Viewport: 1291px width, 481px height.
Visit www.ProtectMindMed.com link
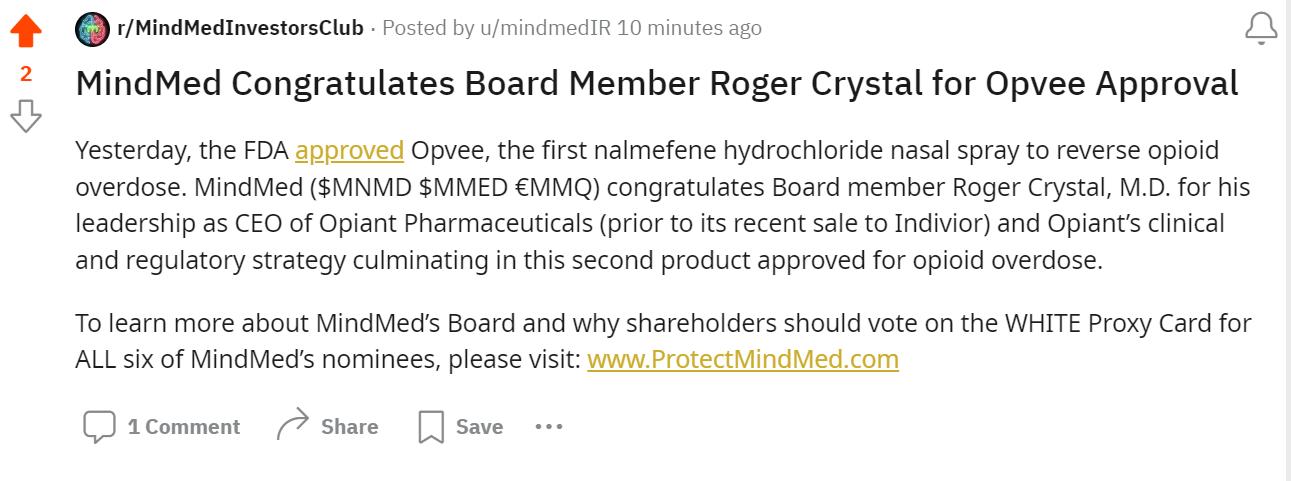coord(743,359)
